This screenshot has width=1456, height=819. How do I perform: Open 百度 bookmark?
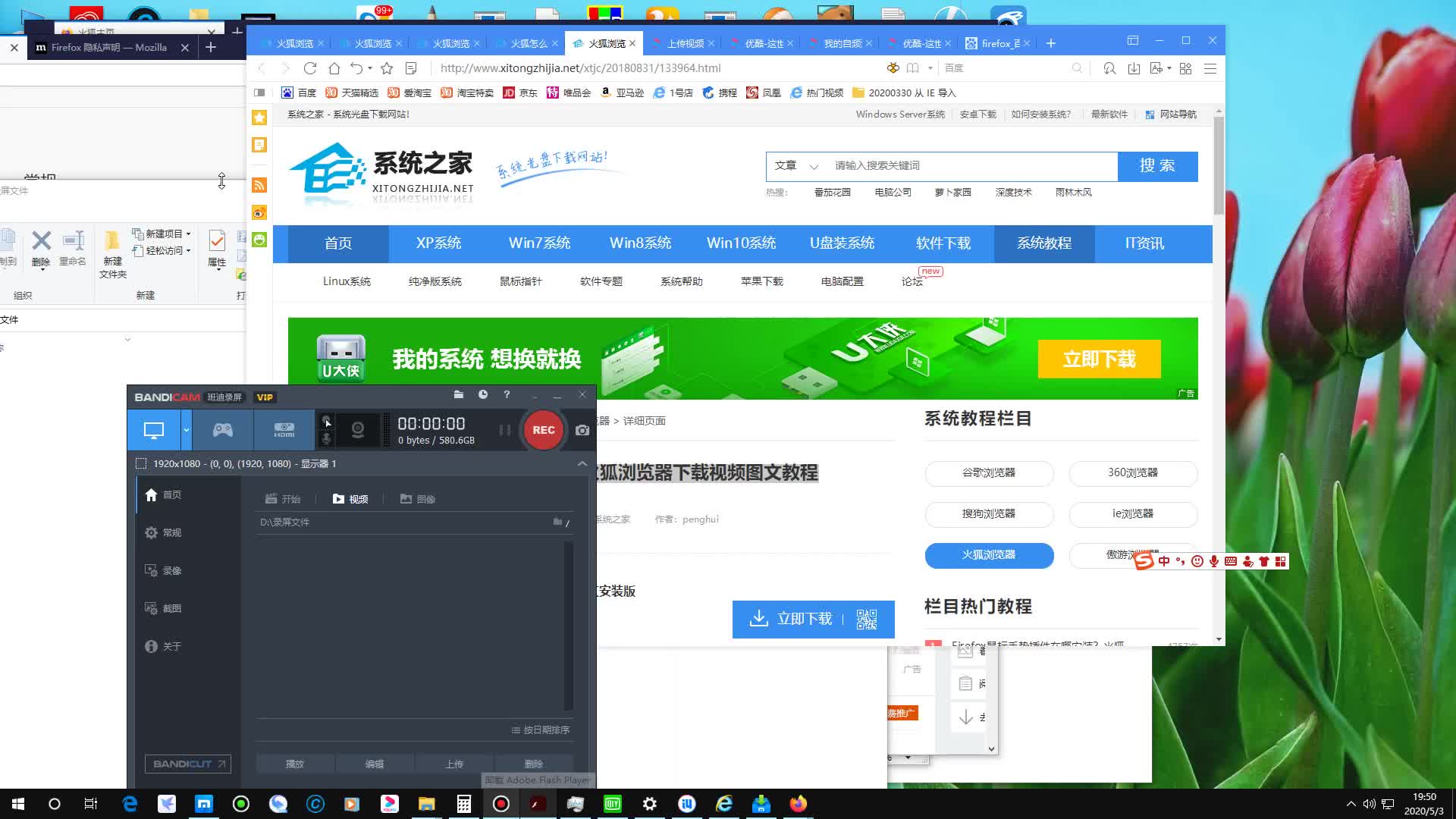pos(299,93)
